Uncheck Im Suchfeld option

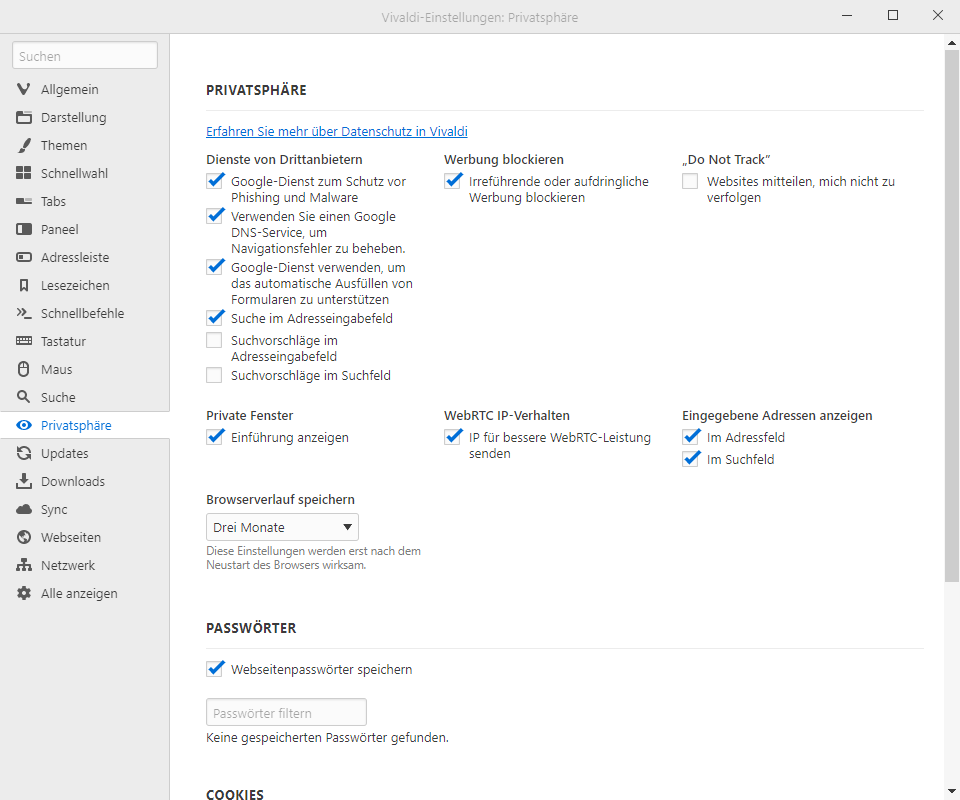(x=691, y=459)
